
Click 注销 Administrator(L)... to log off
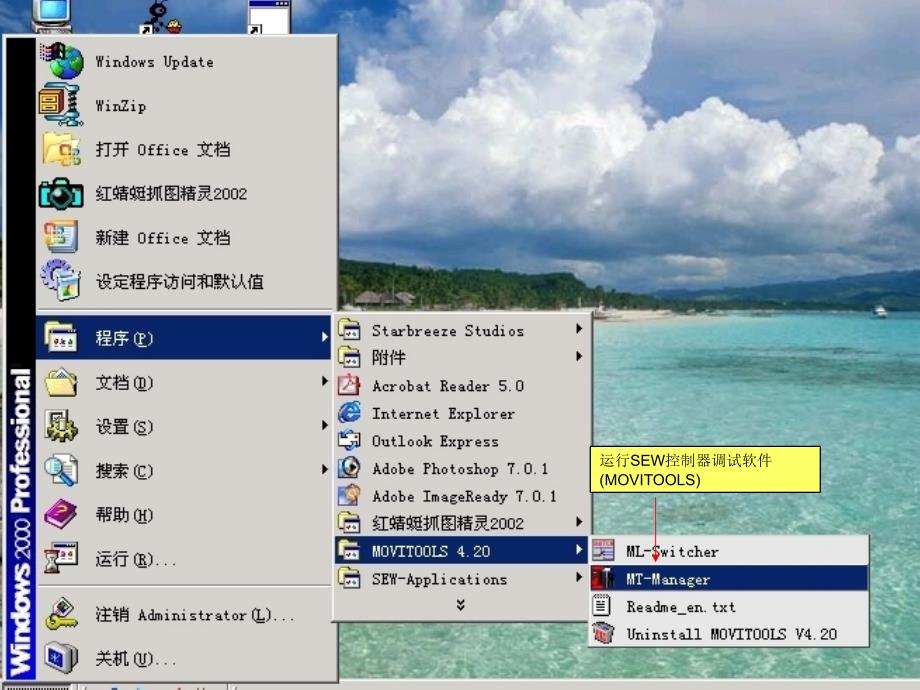point(195,615)
